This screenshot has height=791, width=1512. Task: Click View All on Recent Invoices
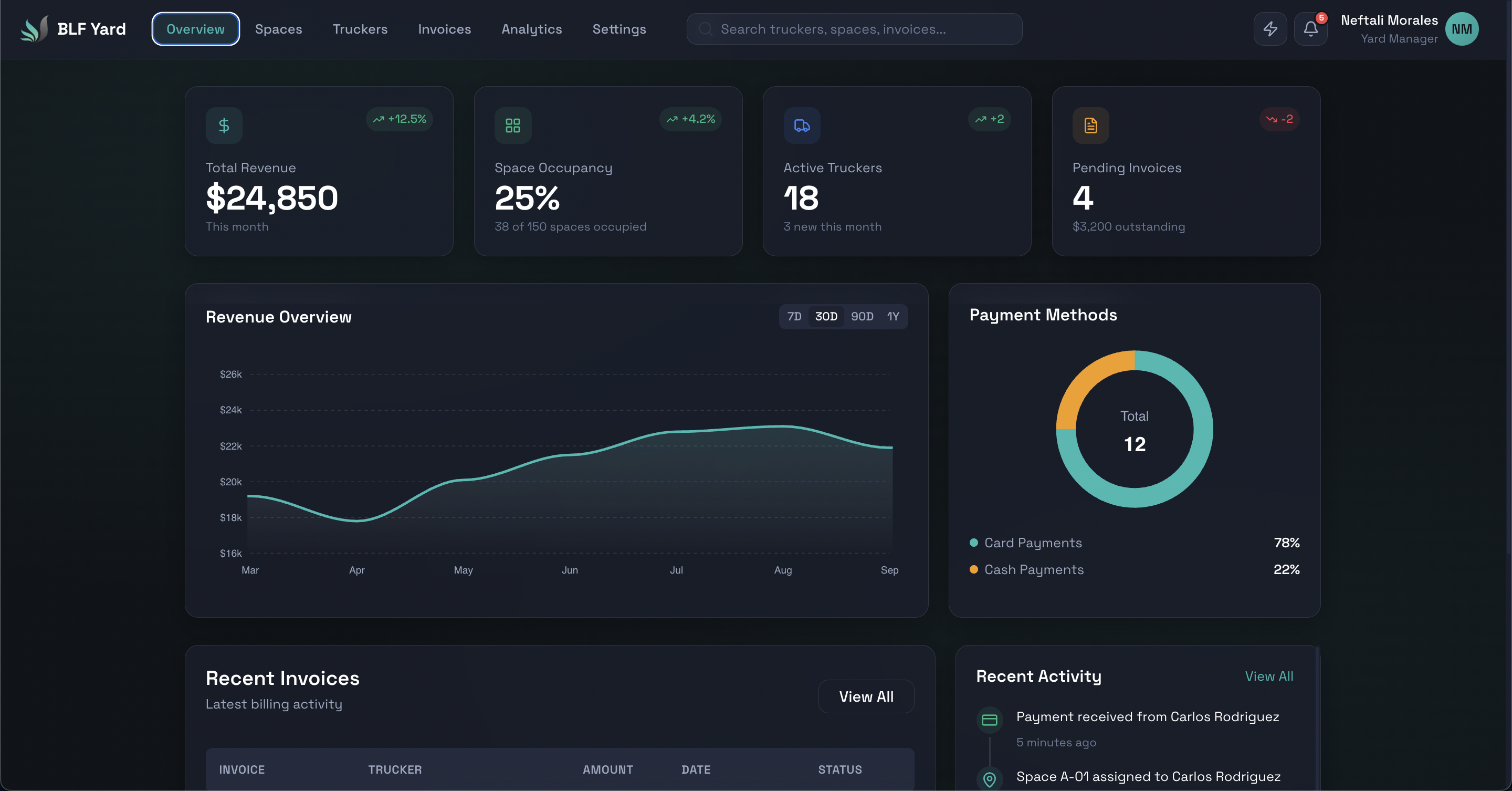point(866,697)
